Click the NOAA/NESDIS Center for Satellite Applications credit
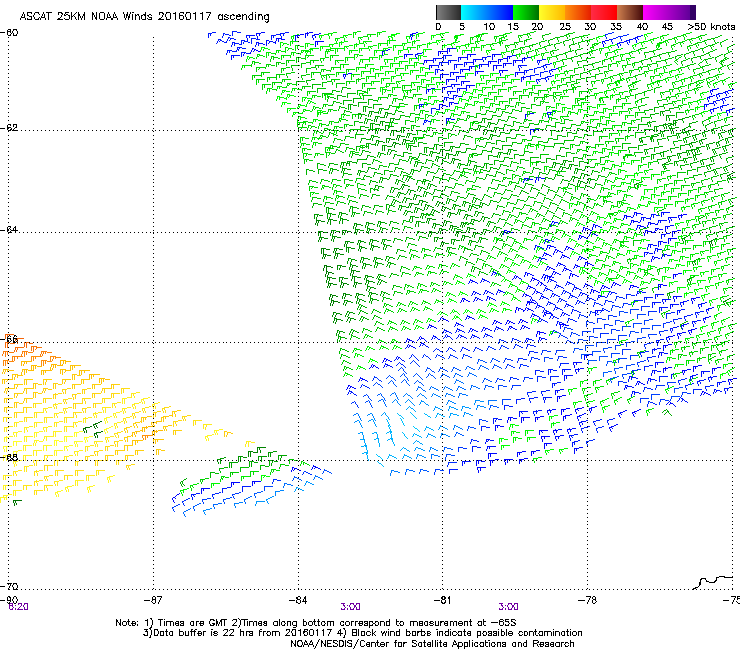The image size is (740, 650). (x=432, y=644)
